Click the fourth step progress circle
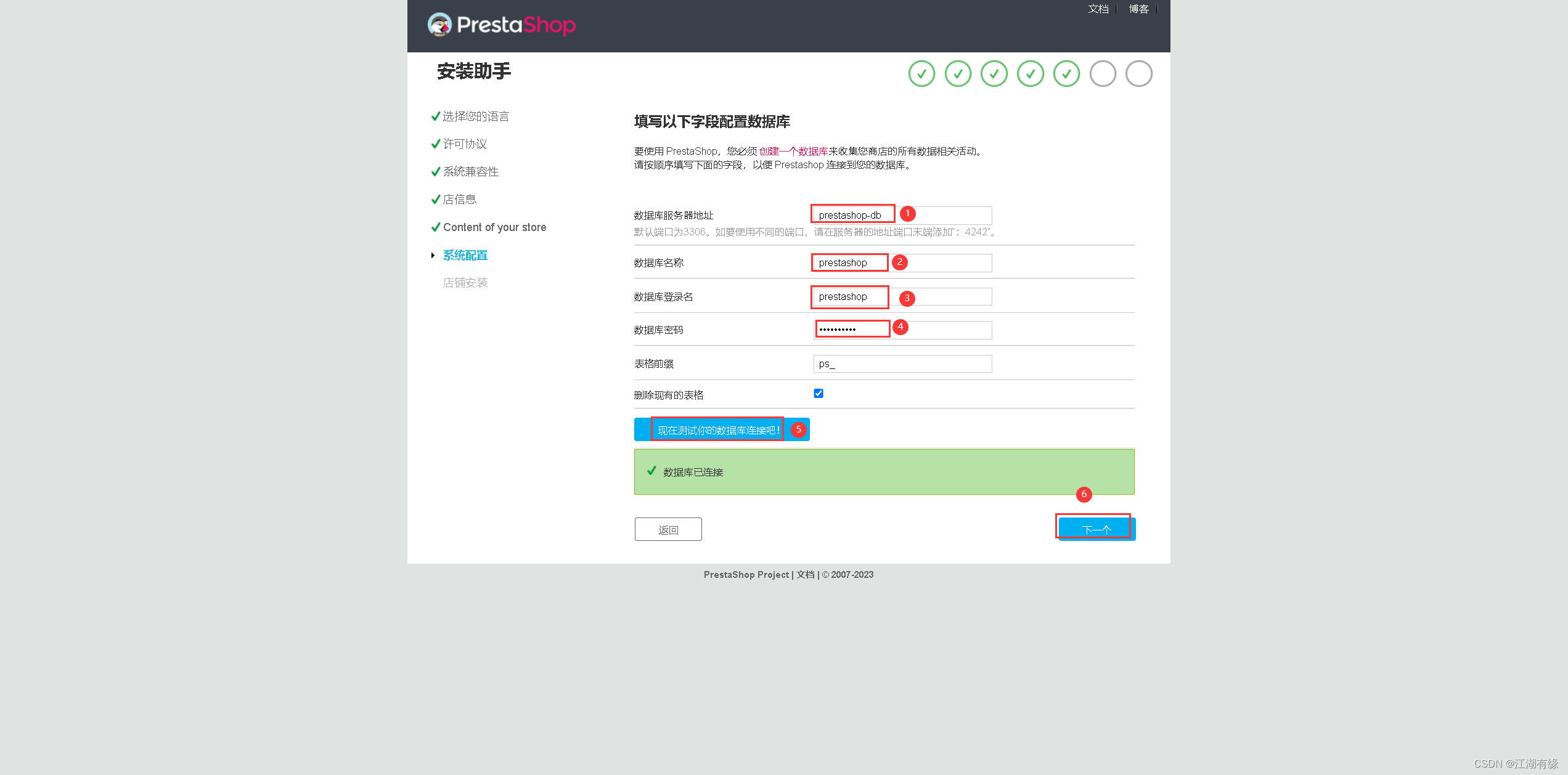Screen dimensions: 1568x775 (1031, 74)
